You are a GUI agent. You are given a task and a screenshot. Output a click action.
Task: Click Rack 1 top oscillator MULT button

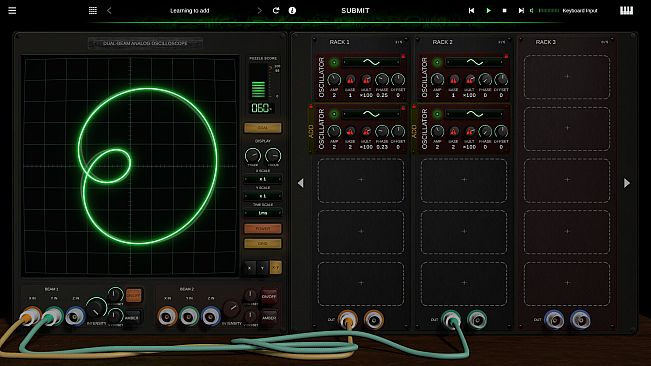tap(366, 79)
